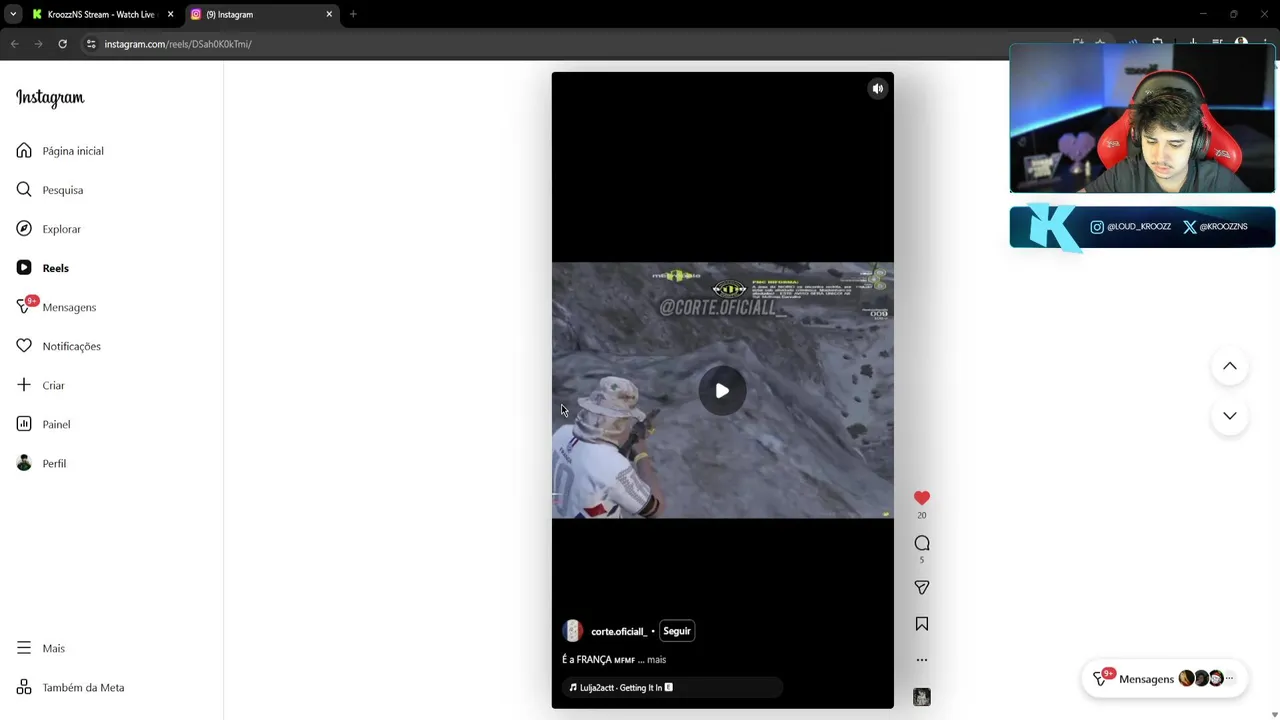This screenshot has height=720, width=1280.
Task: Open tab search dropdown arrow
Action: pyautogui.click(x=13, y=14)
